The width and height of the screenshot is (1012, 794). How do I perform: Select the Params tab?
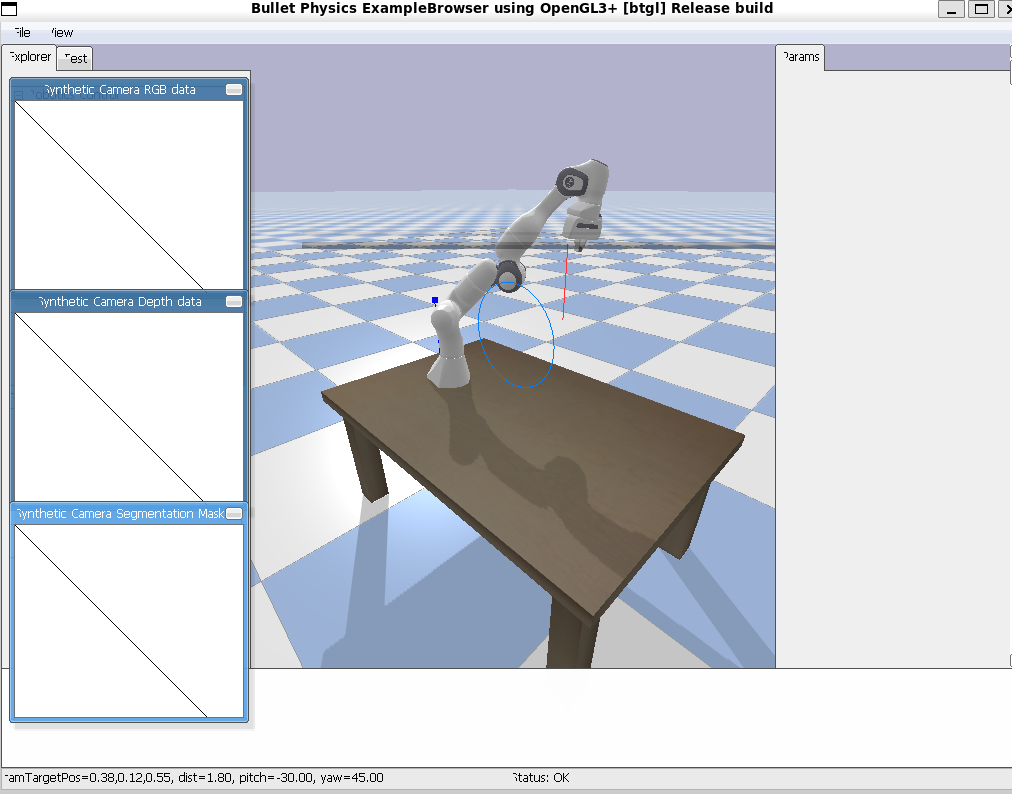pyautogui.click(x=800, y=57)
